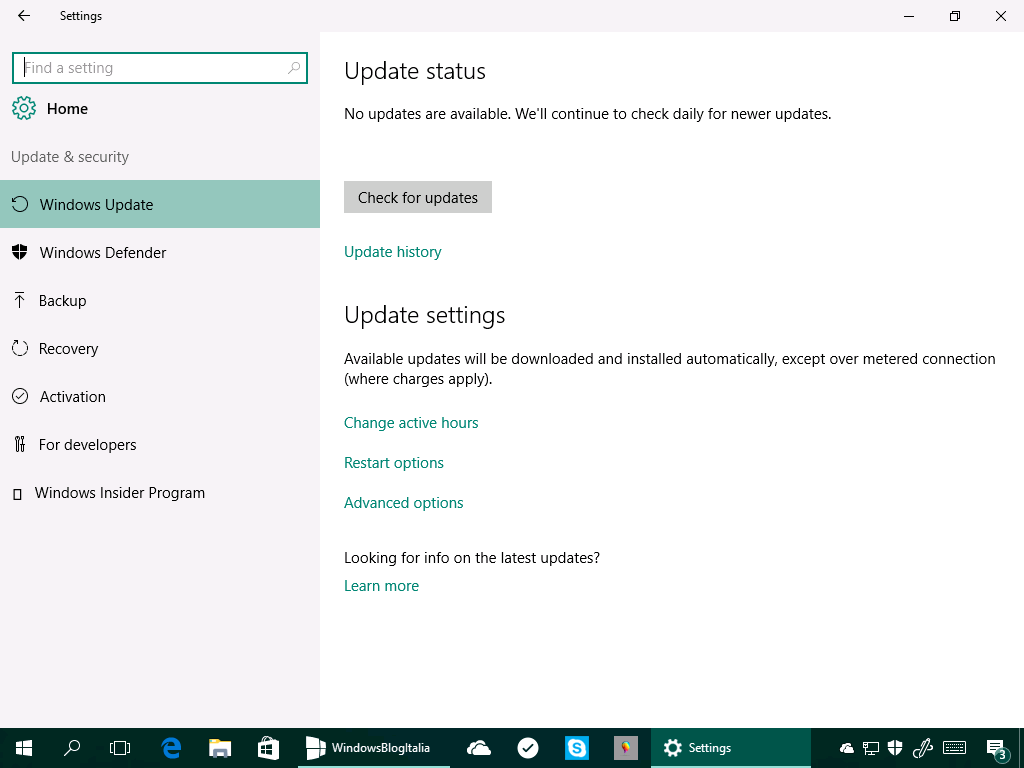Viewport: 1024px width, 768px height.
Task: Open the colorful balloon app on the taskbar
Action: pyautogui.click(x=626, y=748)
